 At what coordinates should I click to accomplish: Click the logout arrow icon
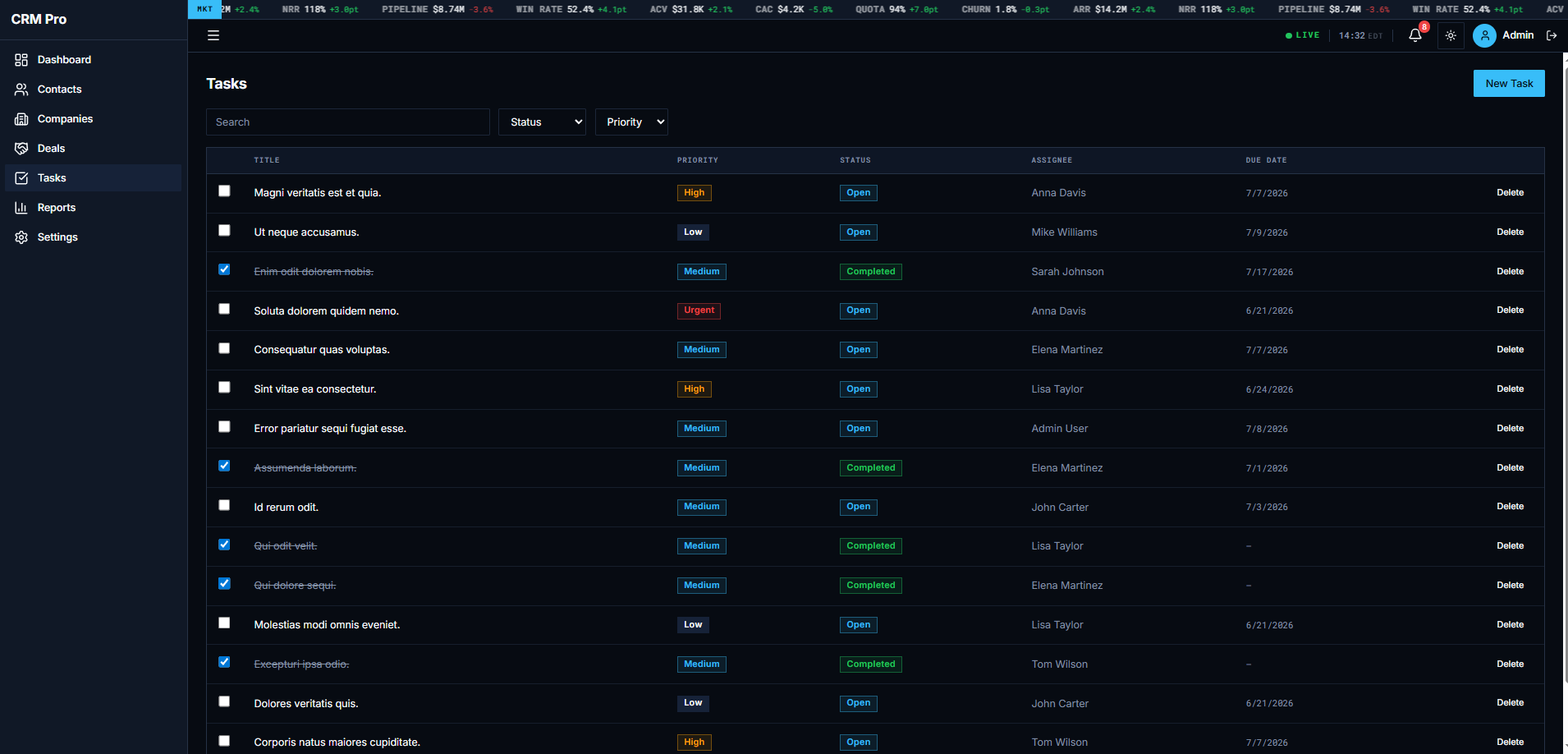1552,35
